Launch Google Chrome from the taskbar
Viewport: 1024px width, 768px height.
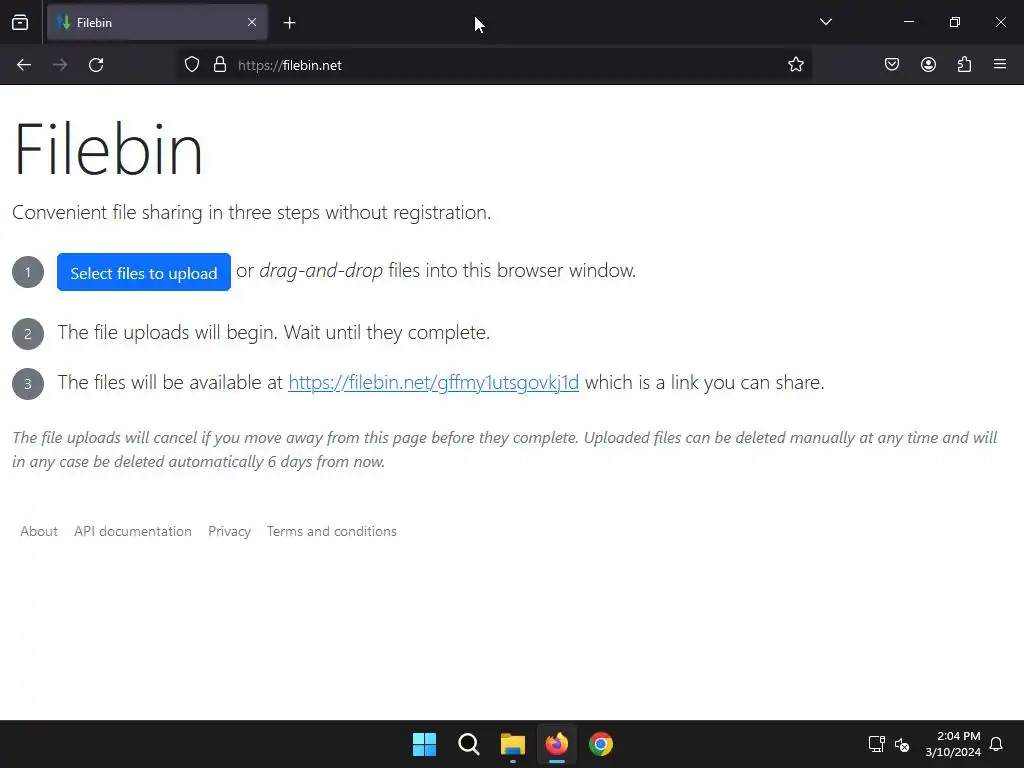coord(601,744)
